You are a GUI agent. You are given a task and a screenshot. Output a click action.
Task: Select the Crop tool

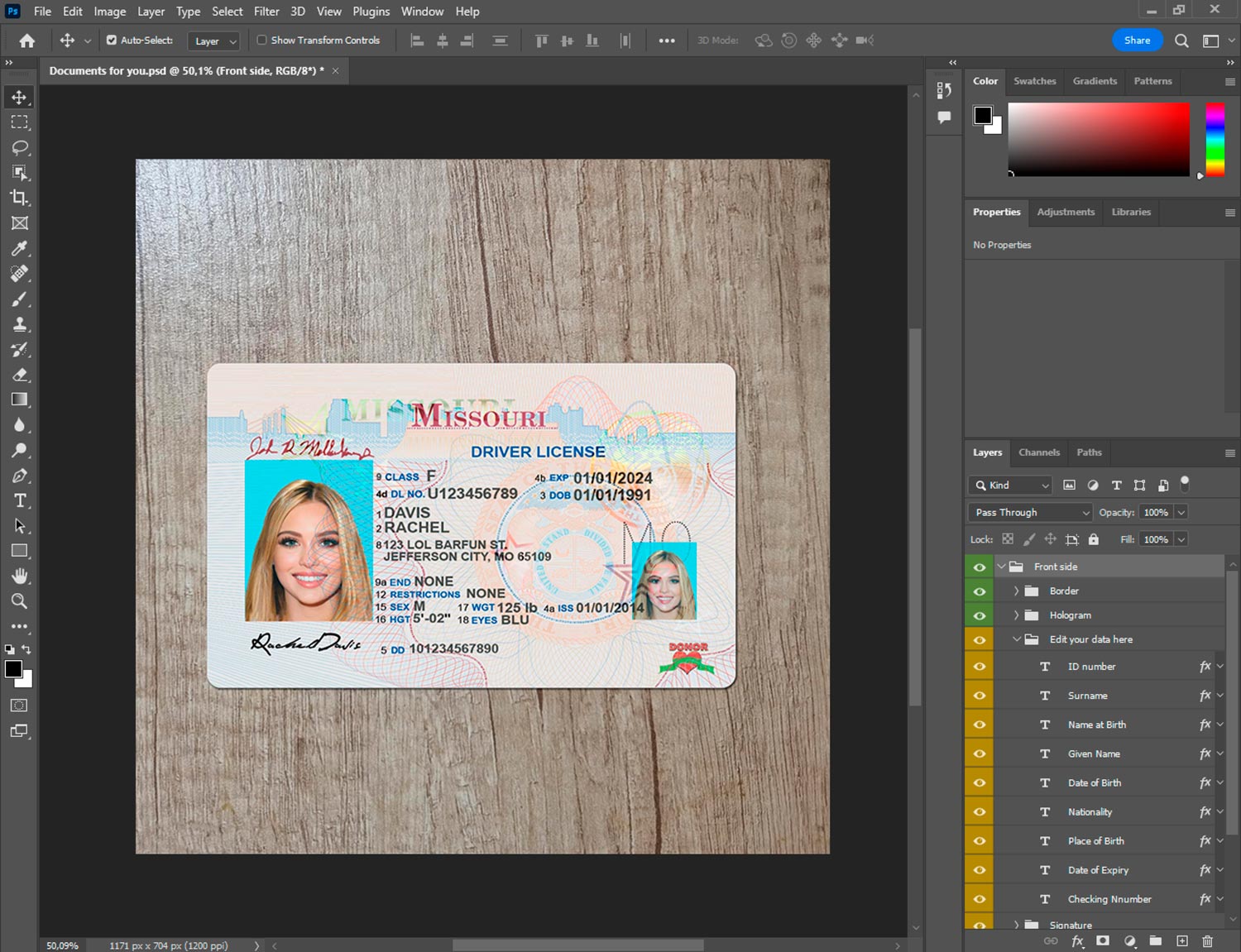[x=20, y=198]
